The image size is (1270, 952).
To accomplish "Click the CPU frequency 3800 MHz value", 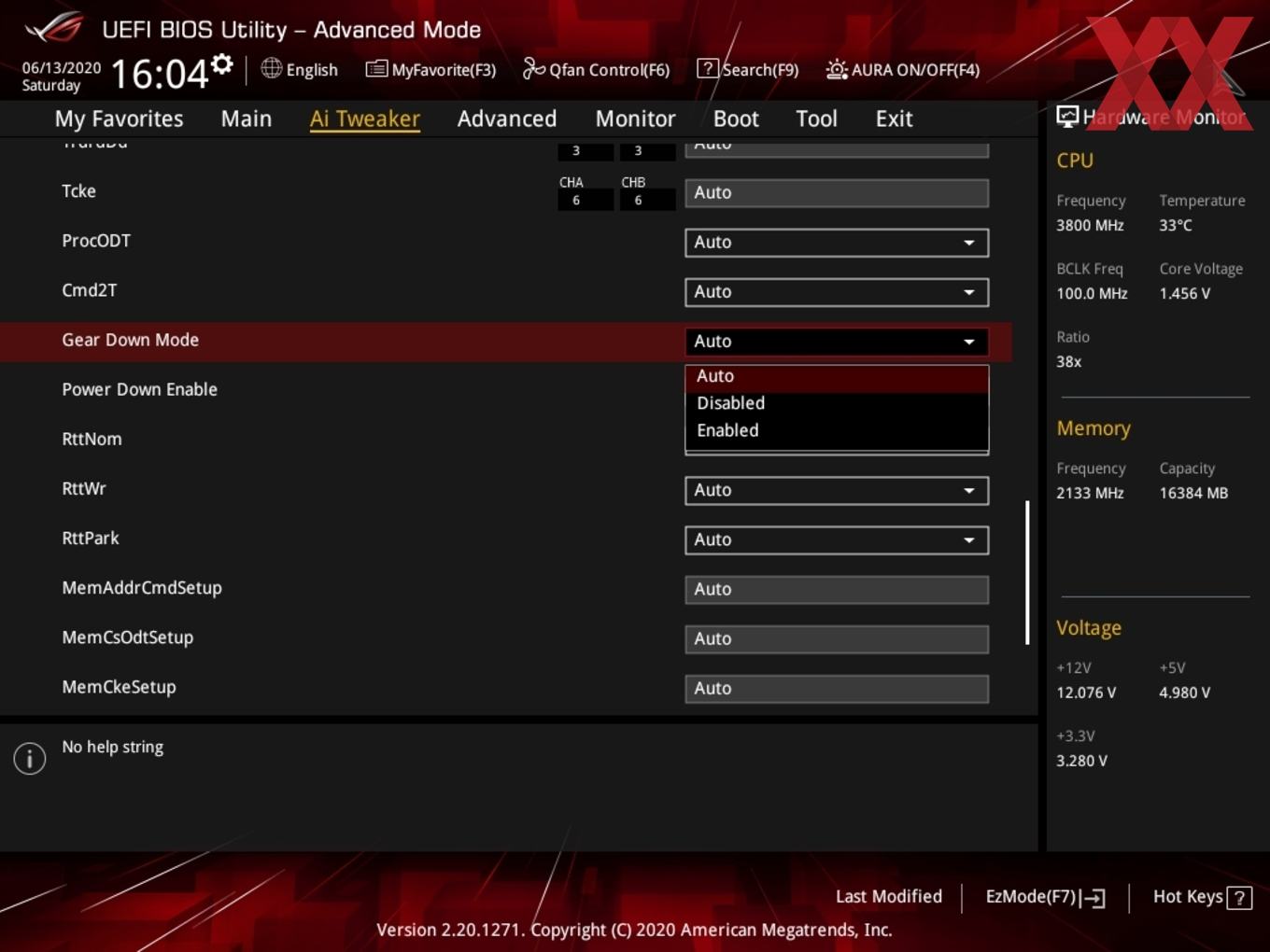I will (x=1090, y=225).
